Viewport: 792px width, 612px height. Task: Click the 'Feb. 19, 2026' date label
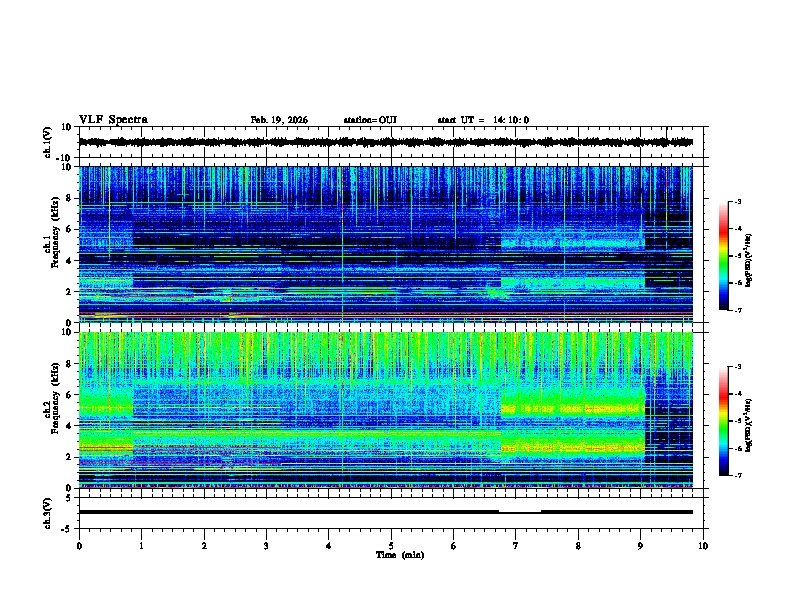(279, 120)
